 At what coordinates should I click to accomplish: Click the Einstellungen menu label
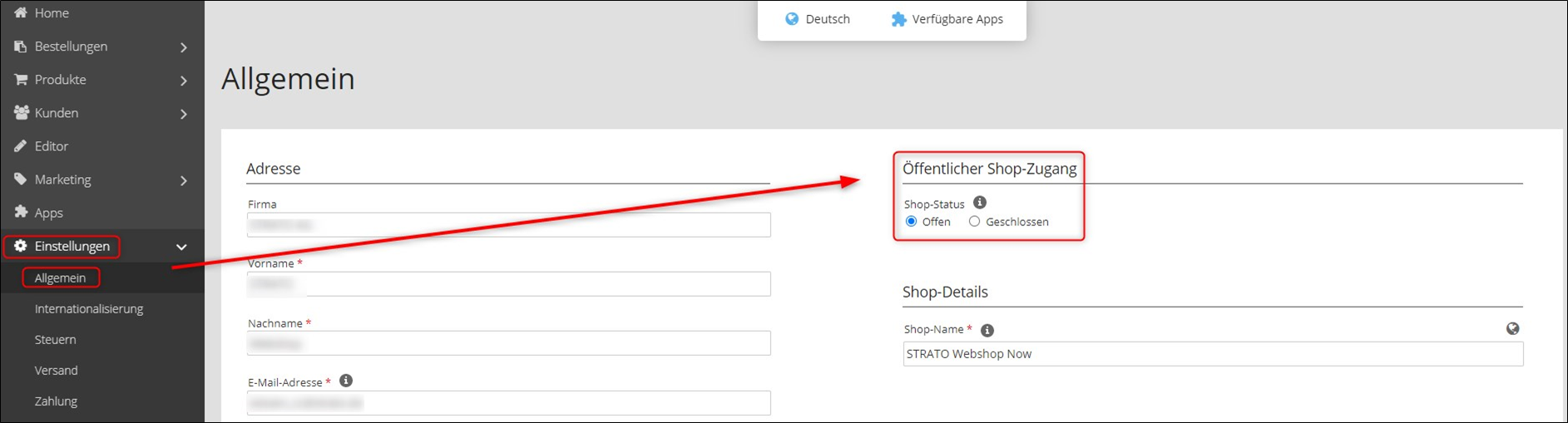[x=72, y=246]
